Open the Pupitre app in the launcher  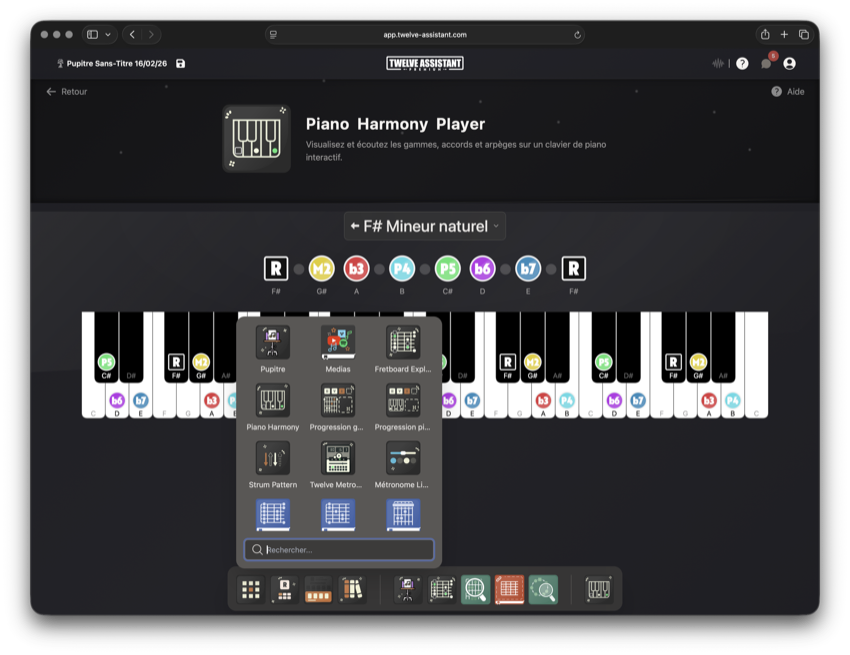(272, 343)
